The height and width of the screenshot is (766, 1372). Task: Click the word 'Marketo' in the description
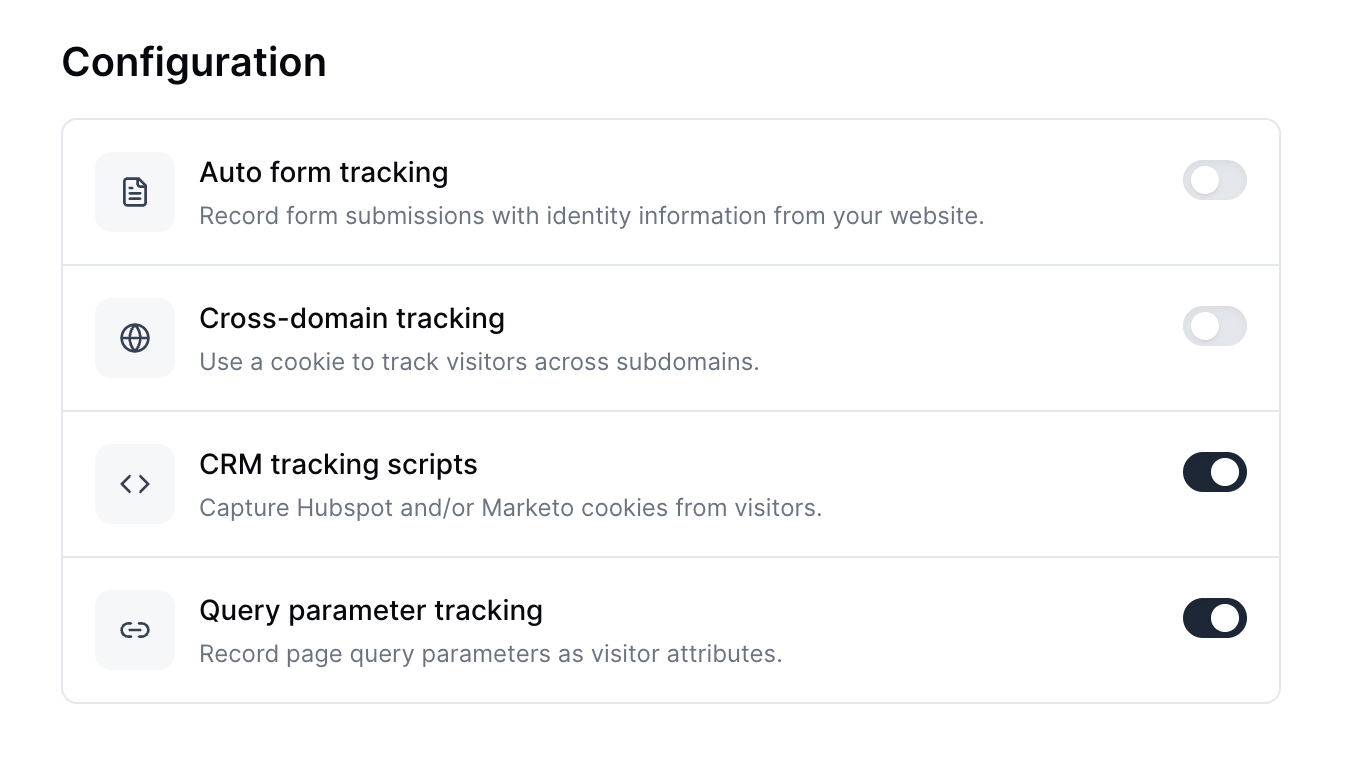[x=527, y=508]
